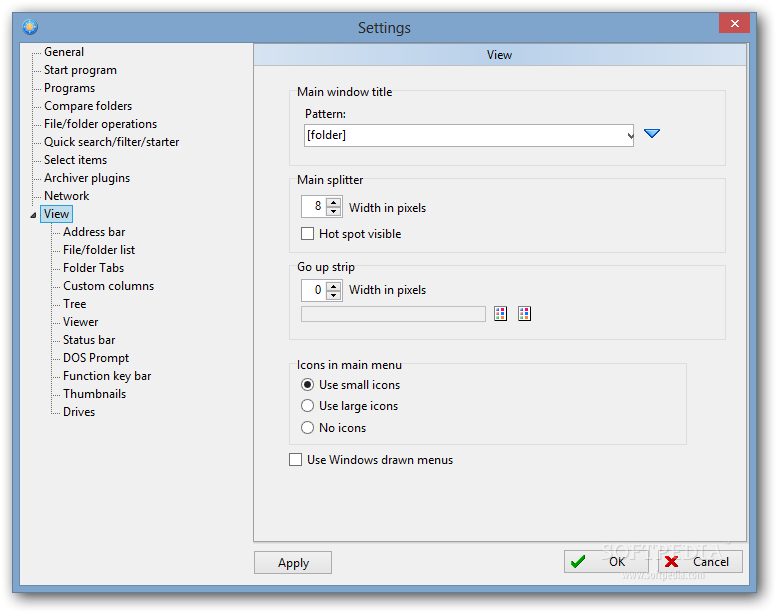Decrease Go up strip width with down arrow
The height and width of the screenshot is (613, 777).
[334, 295]
